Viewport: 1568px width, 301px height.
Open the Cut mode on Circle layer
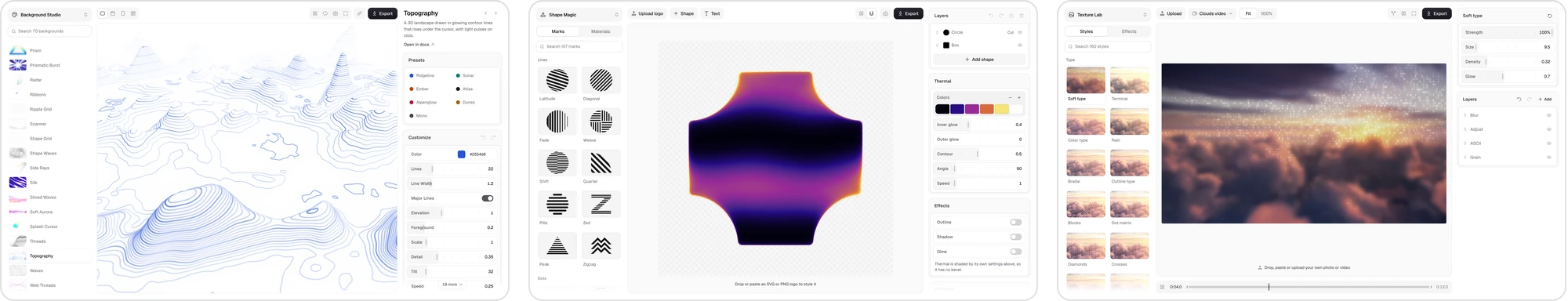1011,33
